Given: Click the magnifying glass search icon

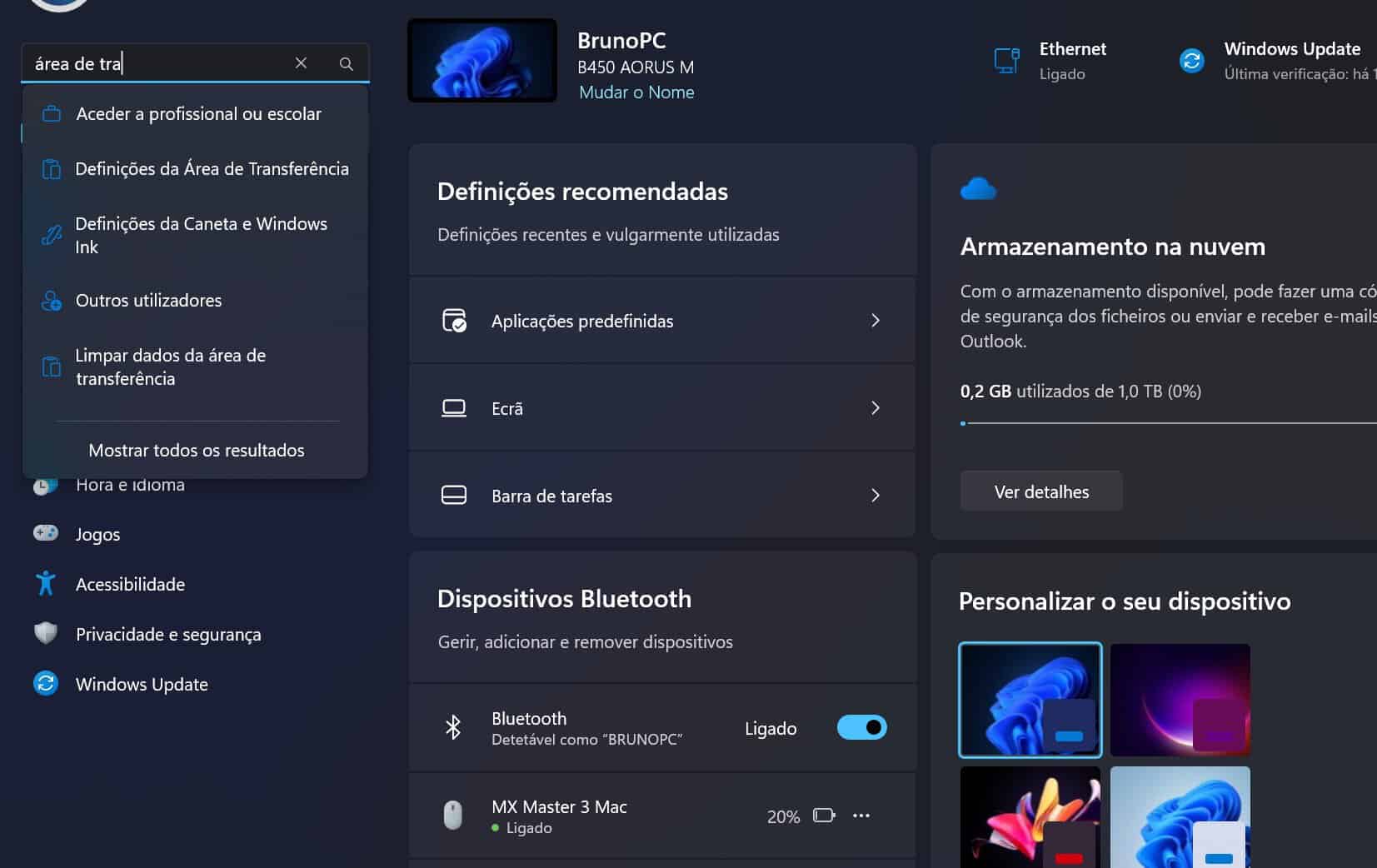Looking at the screenshot, I should (347, 63).
